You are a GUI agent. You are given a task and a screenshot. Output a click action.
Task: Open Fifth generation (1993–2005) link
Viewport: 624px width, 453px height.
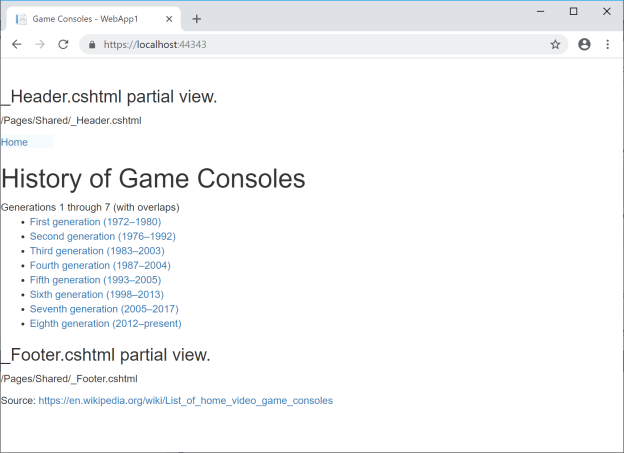[96, 280]
